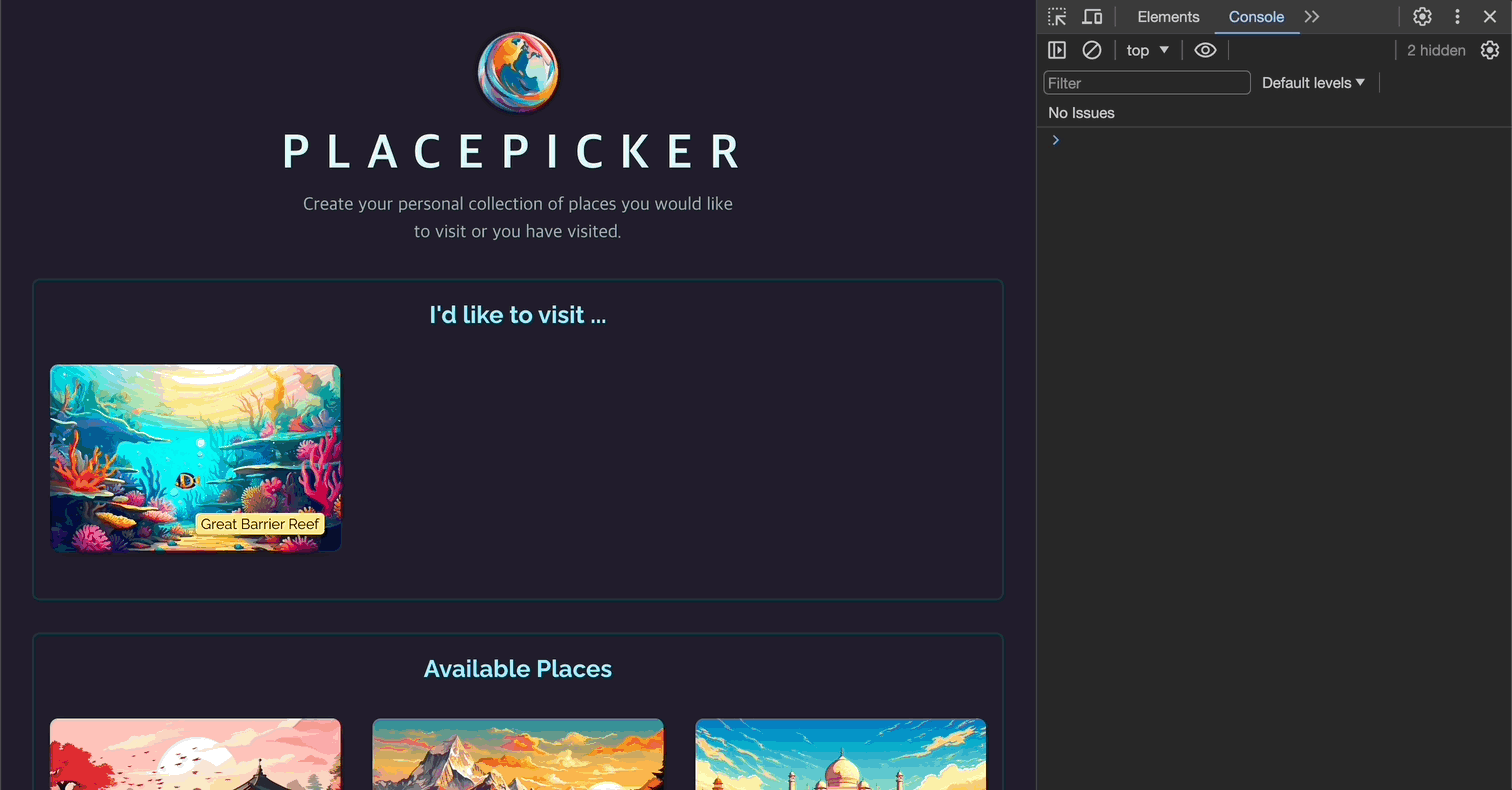This screenshot has width=1512, height=790.
Task: Show more DevTools tabs chevron
Action: (1312, 17)
